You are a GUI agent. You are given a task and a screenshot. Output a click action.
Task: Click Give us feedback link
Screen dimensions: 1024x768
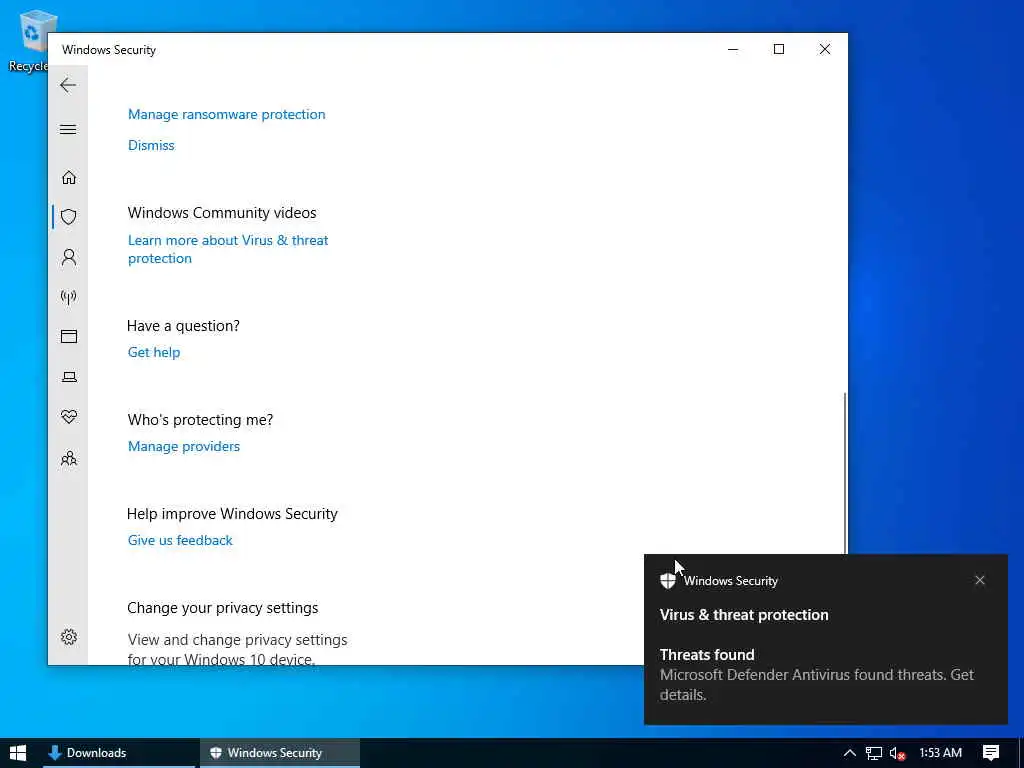tap(180, 540)
